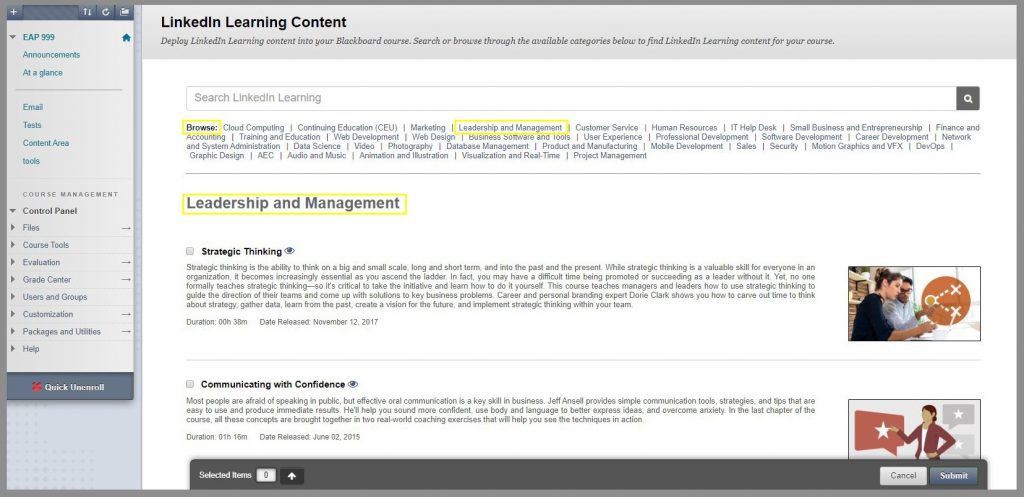1024x497 pixels.
Task: Expand the Files section triangle
Action: coord(13,228)
